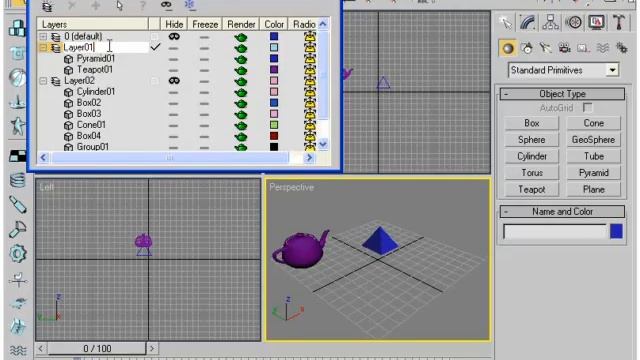Toggle Freeze for Pyramid01
This screenshot has width=640, height=360.
(204, 59)
